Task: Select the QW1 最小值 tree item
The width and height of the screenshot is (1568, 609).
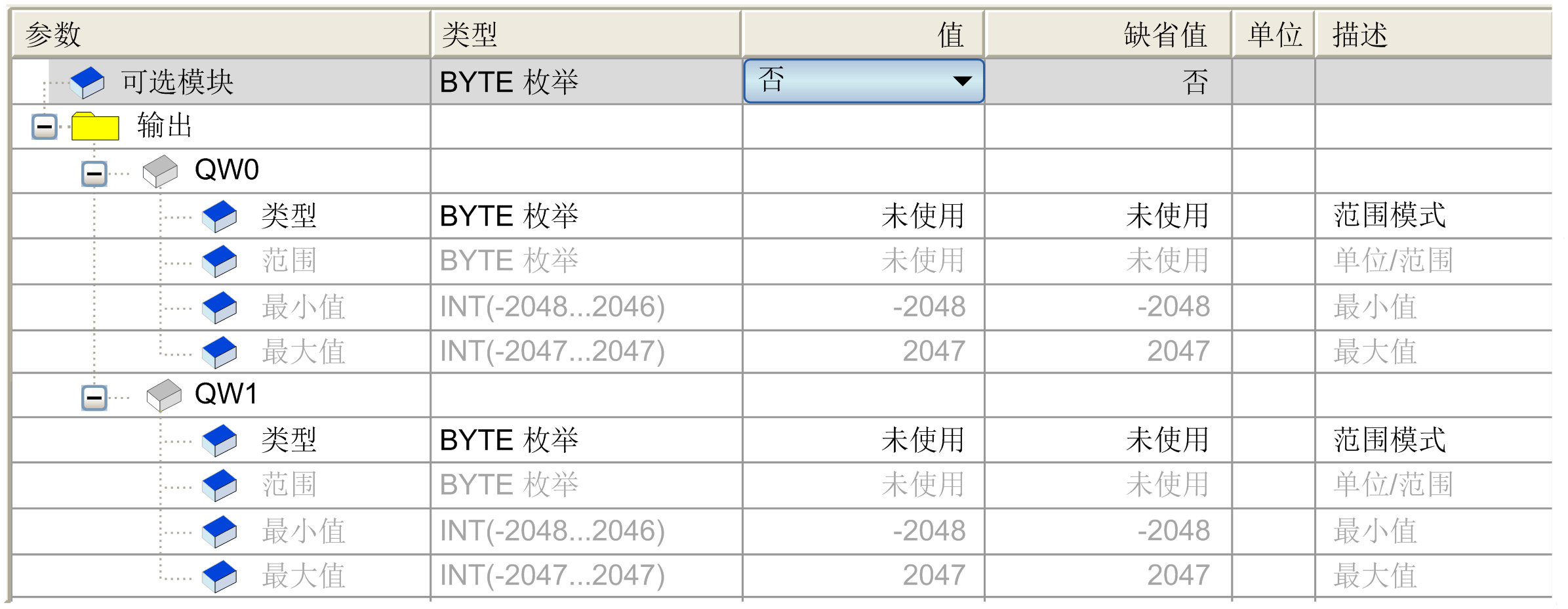Action: (x=303, y=532)
